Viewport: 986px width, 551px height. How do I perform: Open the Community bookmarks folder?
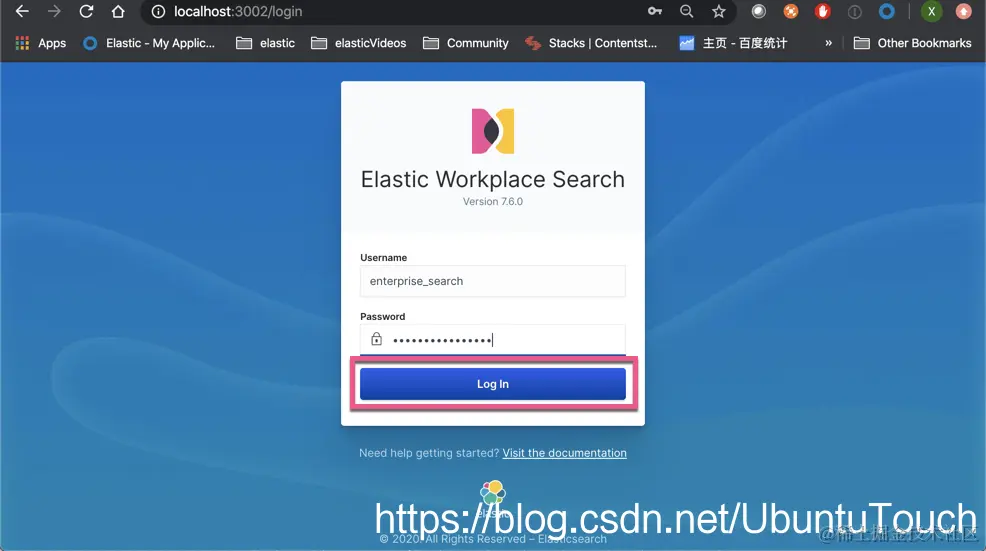click(466, 43)
